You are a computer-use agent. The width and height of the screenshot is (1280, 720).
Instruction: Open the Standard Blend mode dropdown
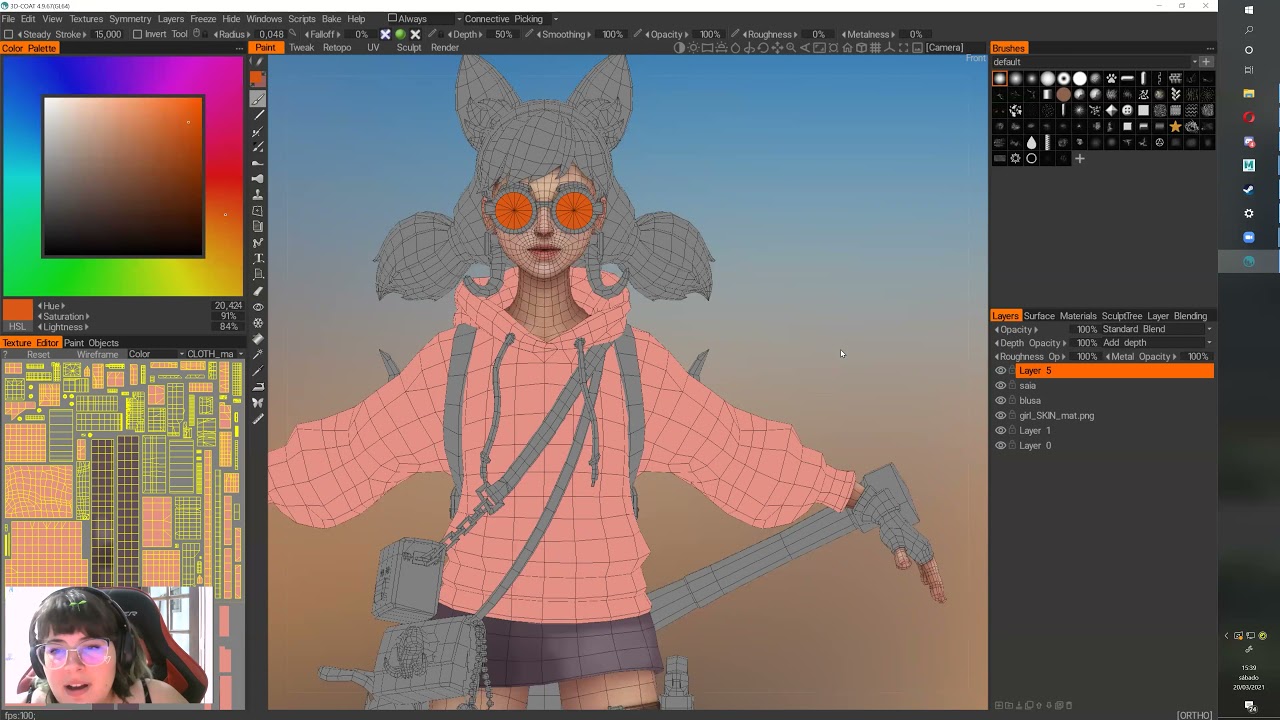click(x=1158, y=329)
